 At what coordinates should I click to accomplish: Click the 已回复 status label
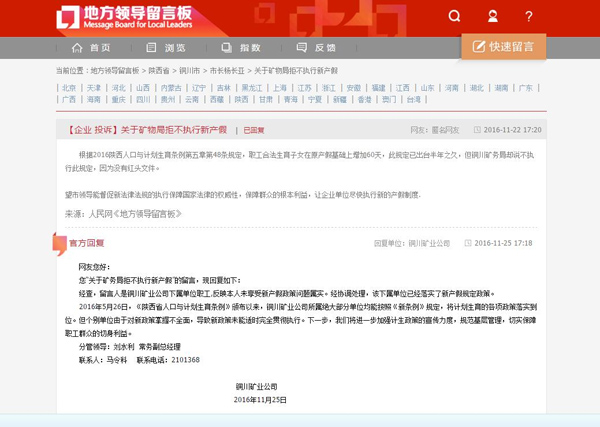pos(254,130)
